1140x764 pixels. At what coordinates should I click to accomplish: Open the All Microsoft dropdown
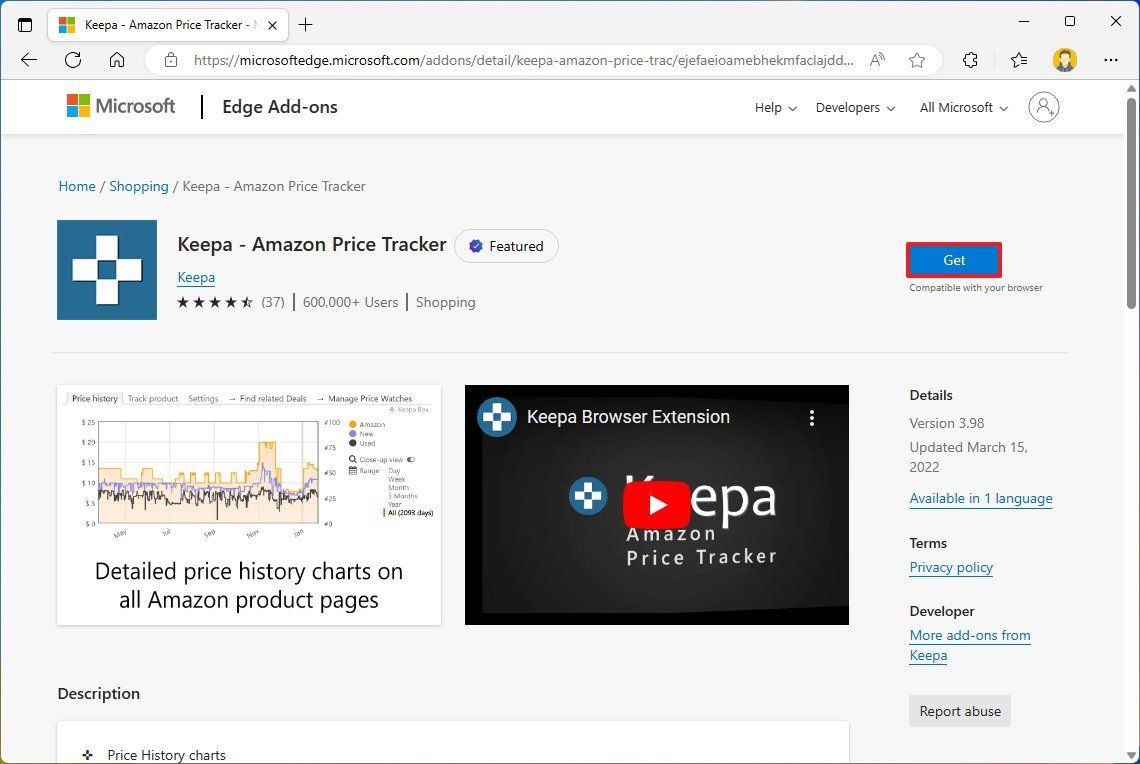tap(960, 107)
